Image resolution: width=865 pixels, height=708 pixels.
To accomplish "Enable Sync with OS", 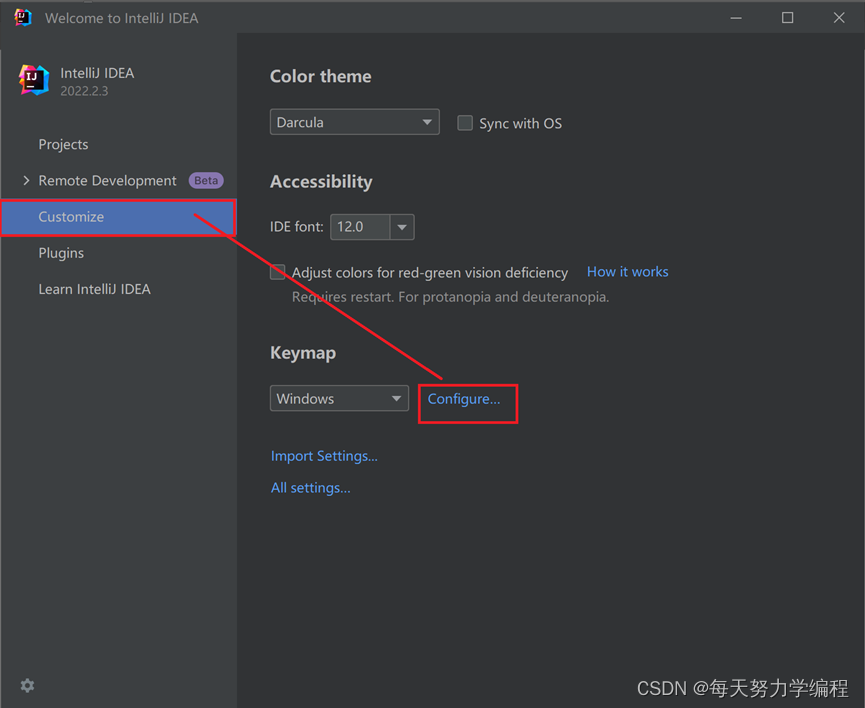I will (x=465, y=122).
